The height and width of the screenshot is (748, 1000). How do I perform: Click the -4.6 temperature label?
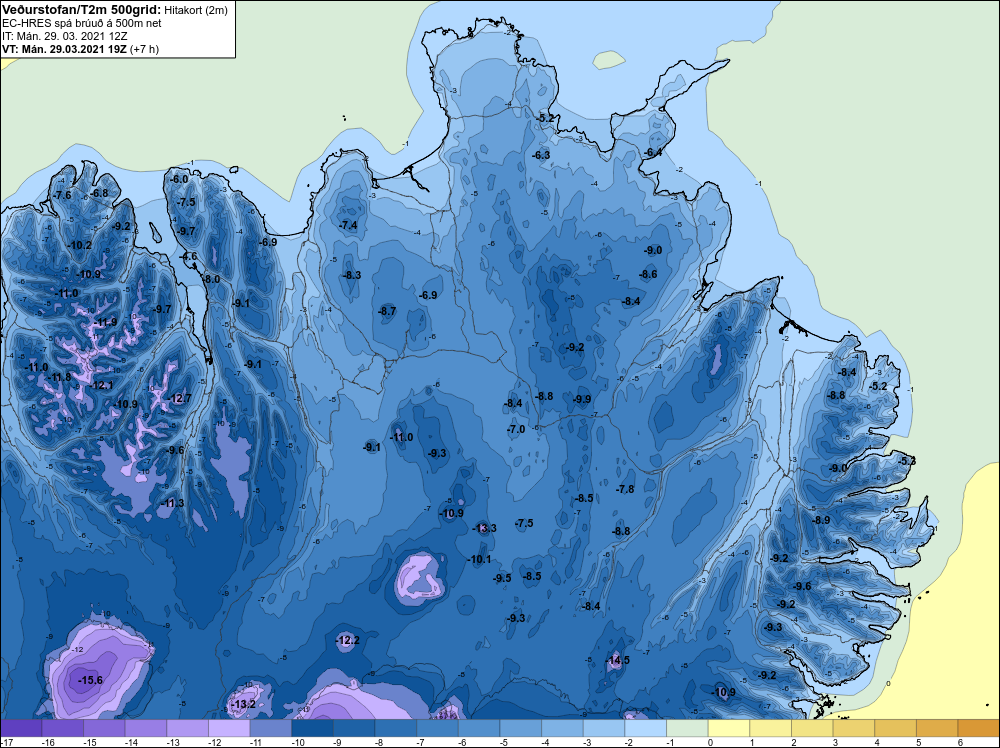pos(188,256)
